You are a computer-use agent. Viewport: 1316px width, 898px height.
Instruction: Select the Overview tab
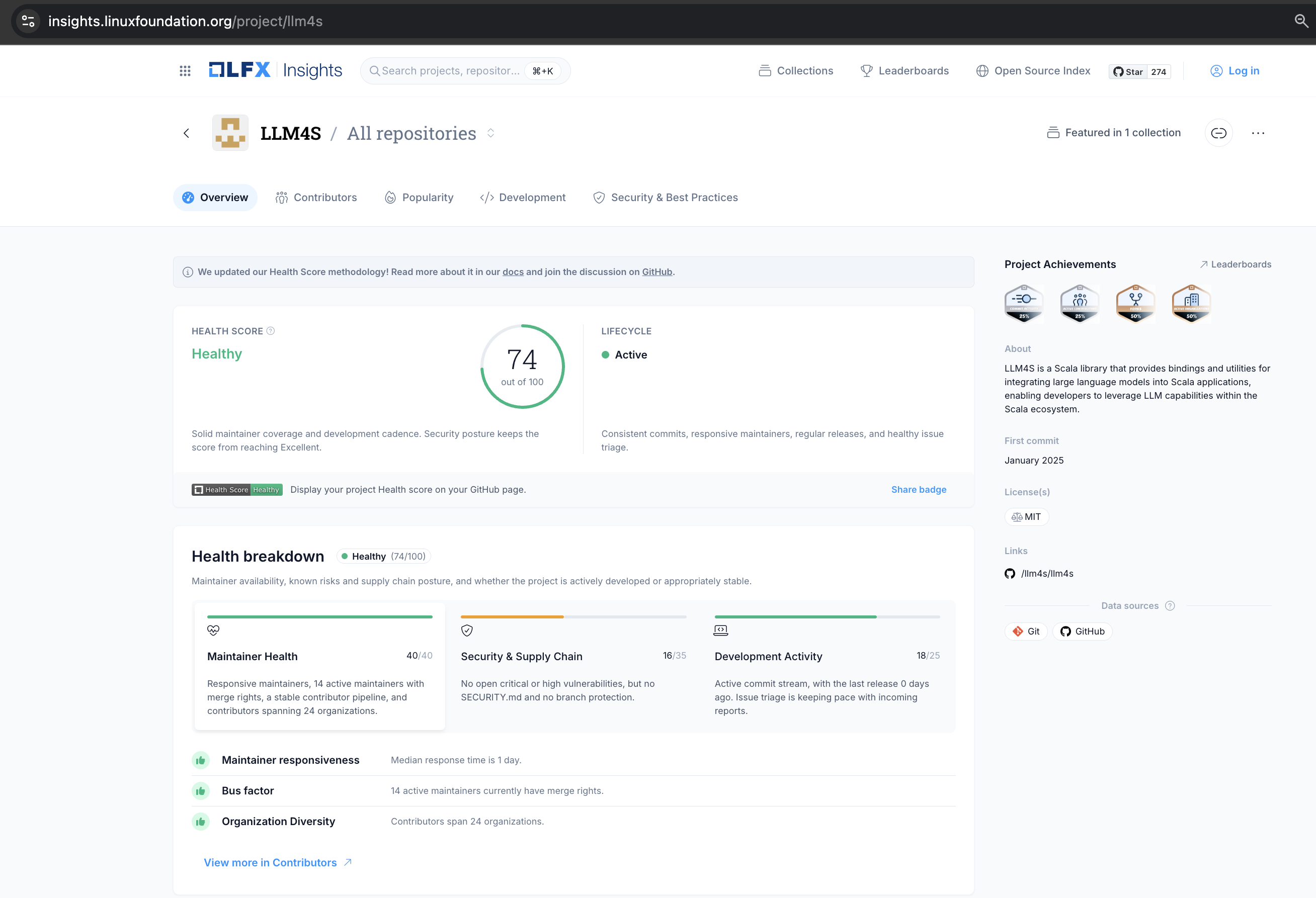tap(215, 198)
